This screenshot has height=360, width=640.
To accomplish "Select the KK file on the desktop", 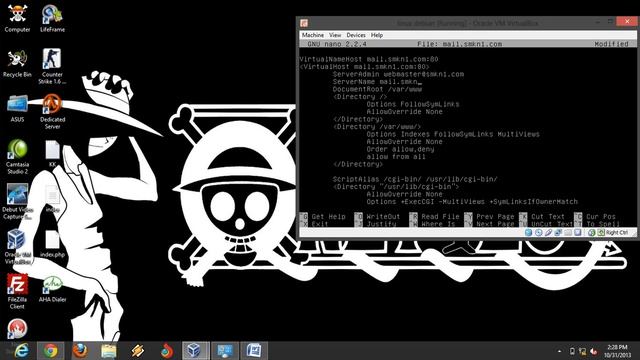I will (52, 154).
